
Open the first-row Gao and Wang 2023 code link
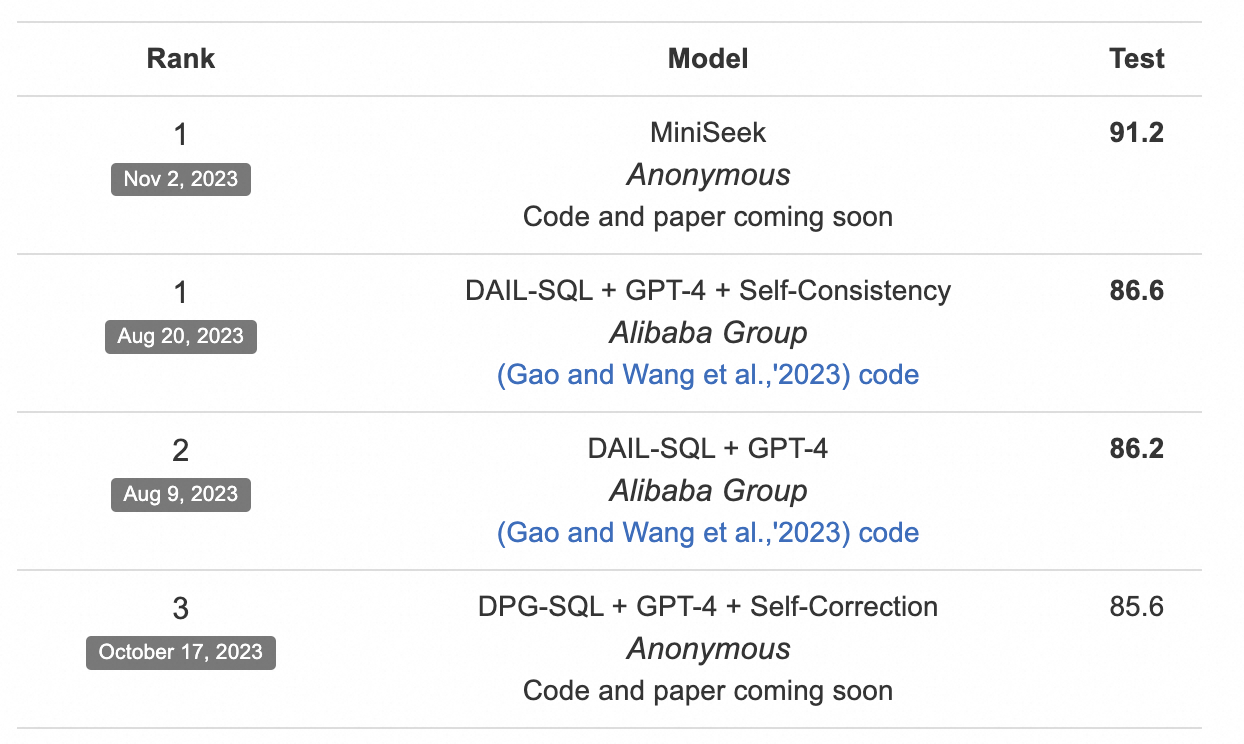[707, 375]
